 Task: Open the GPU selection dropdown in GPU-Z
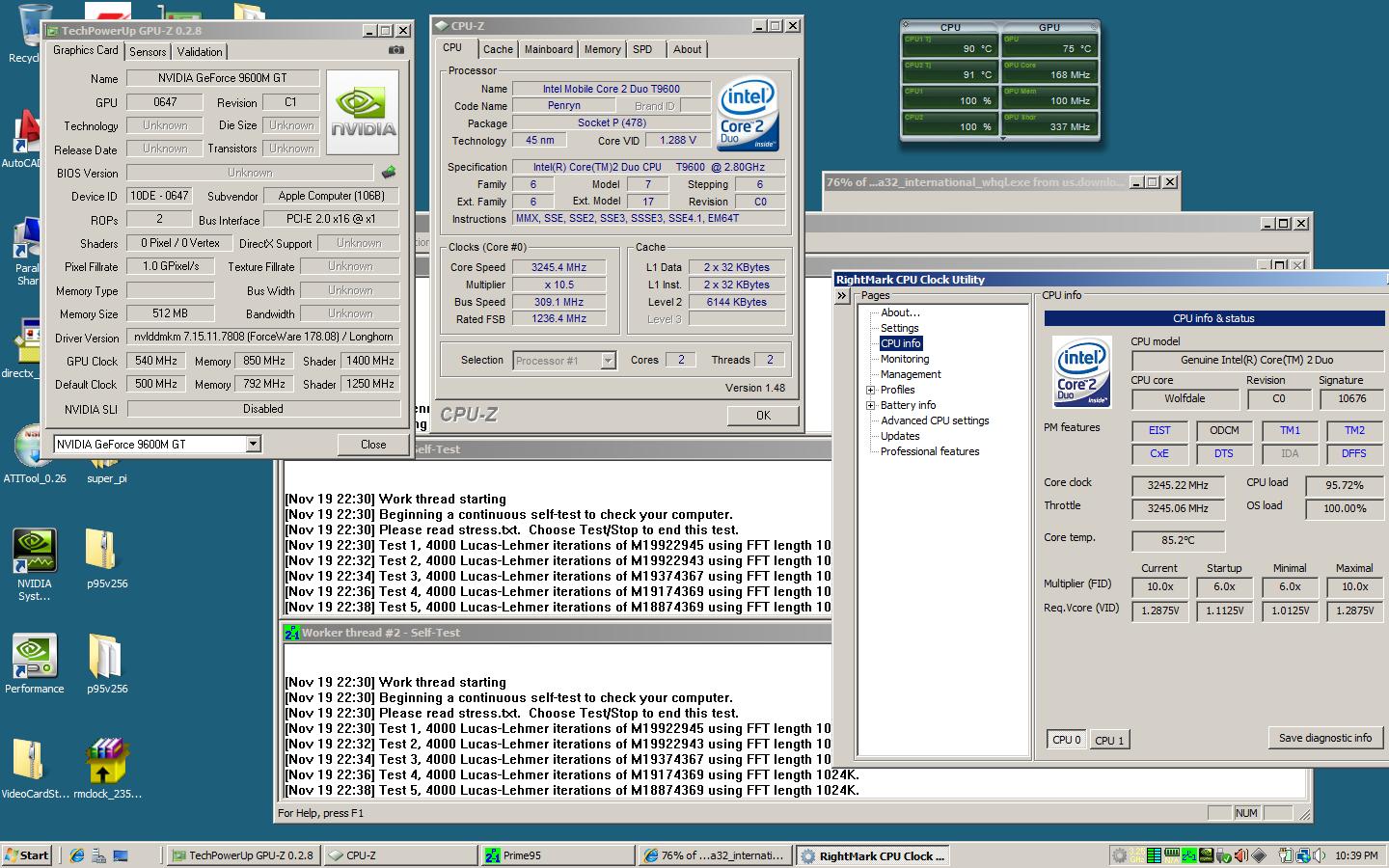tap(253, 444)
